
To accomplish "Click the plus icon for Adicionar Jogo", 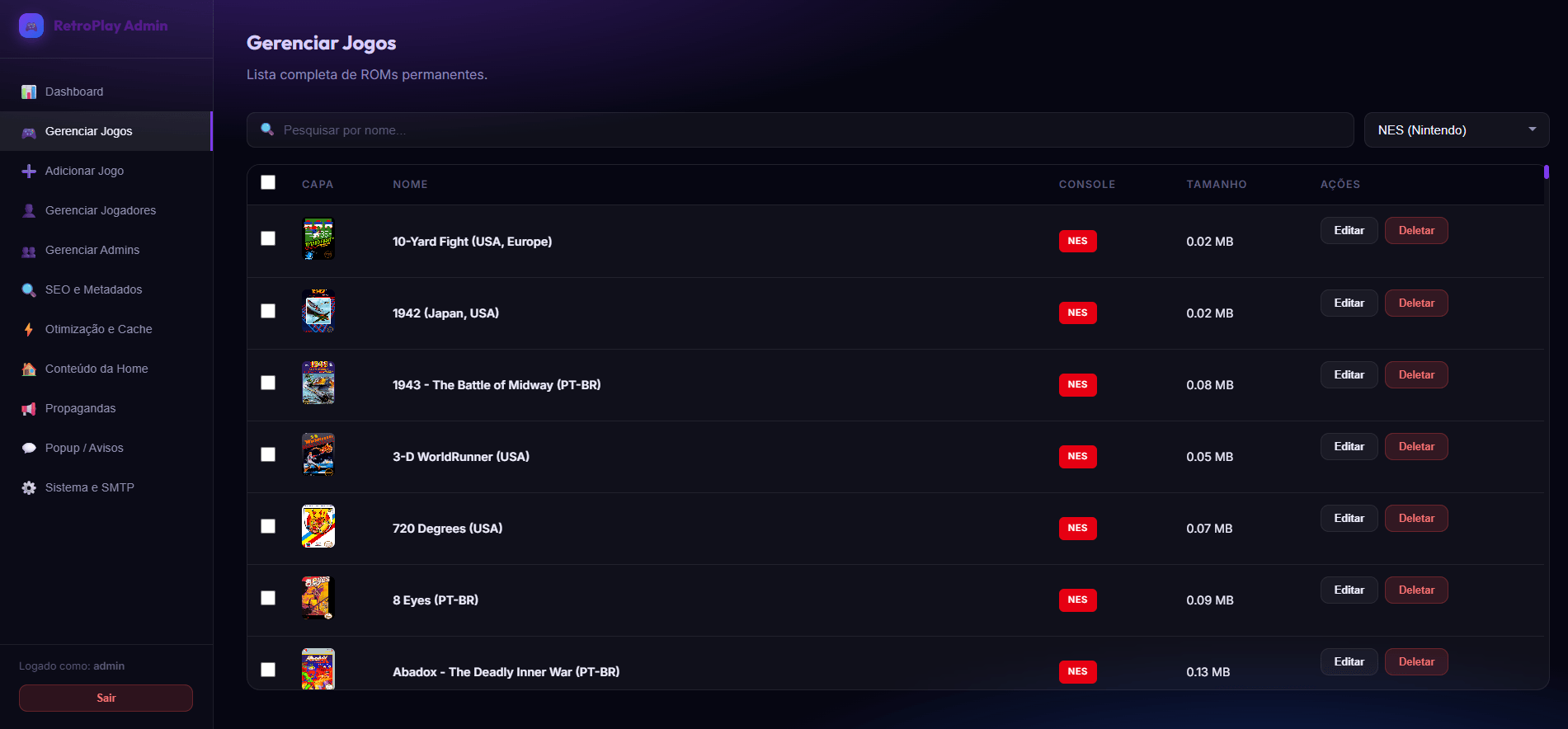I will pyautogui.click(x=29, y=171).
